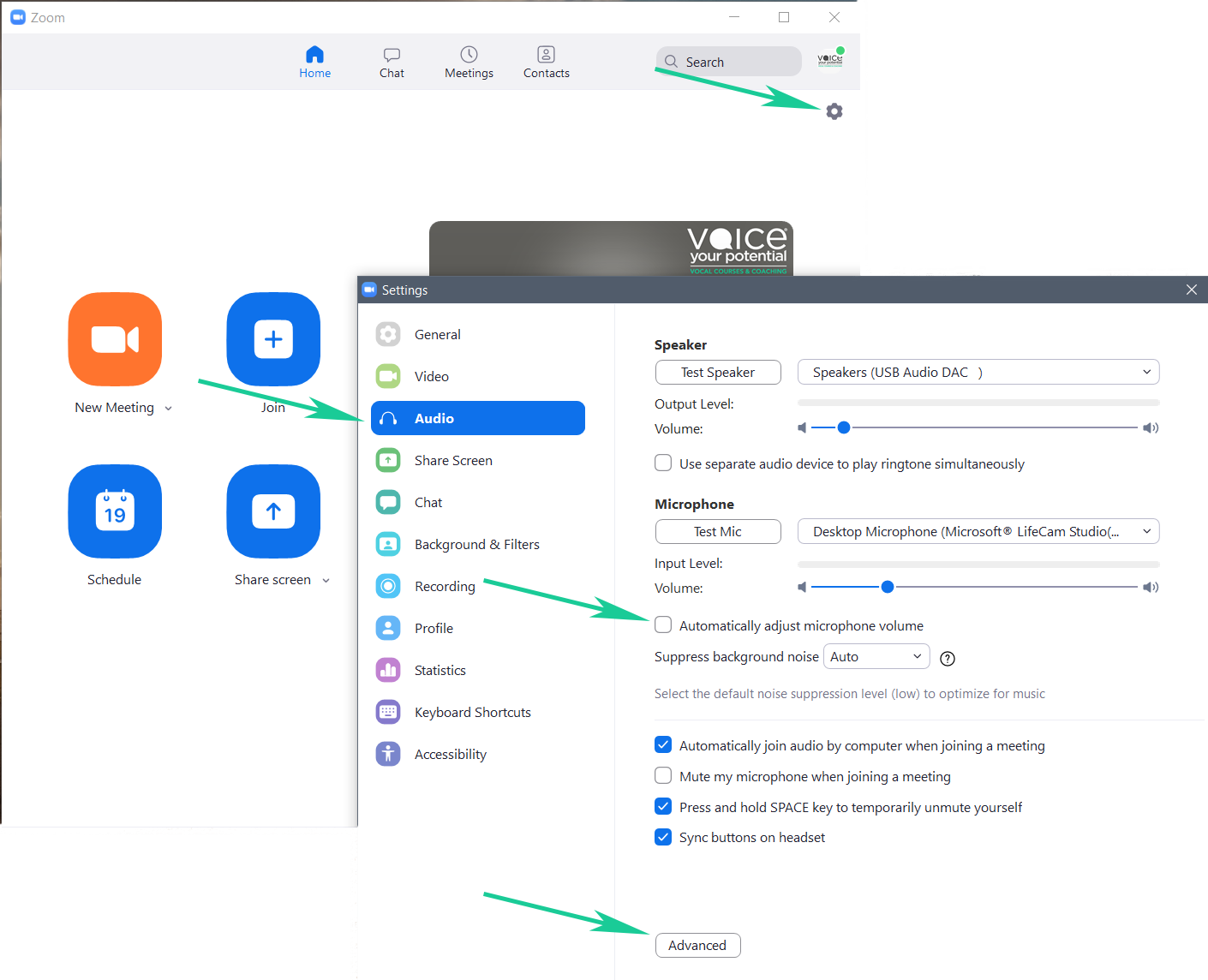Uncheck Sync buttons on headset
1208x980 pixels.
[663, 836]
